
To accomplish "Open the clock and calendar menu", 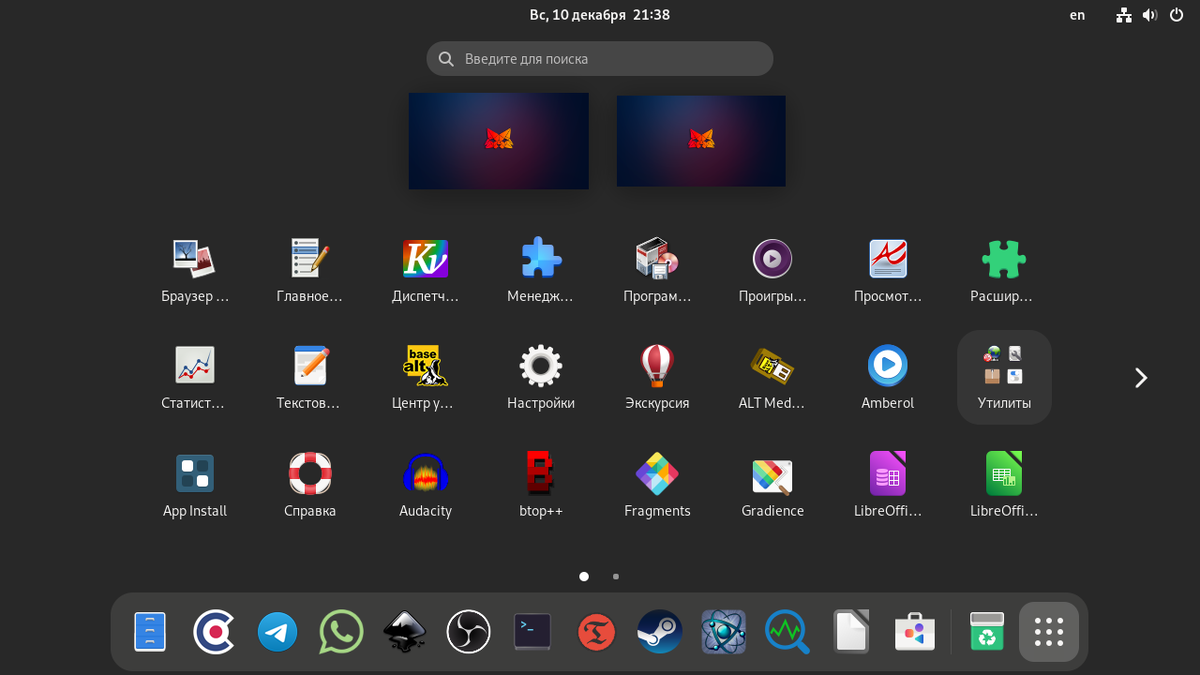I will click(600, 15).
